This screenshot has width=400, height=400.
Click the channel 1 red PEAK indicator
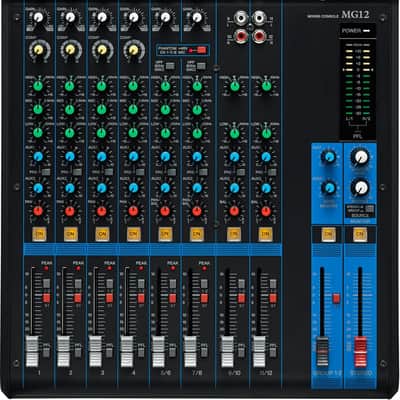click(x=46, y=268)
